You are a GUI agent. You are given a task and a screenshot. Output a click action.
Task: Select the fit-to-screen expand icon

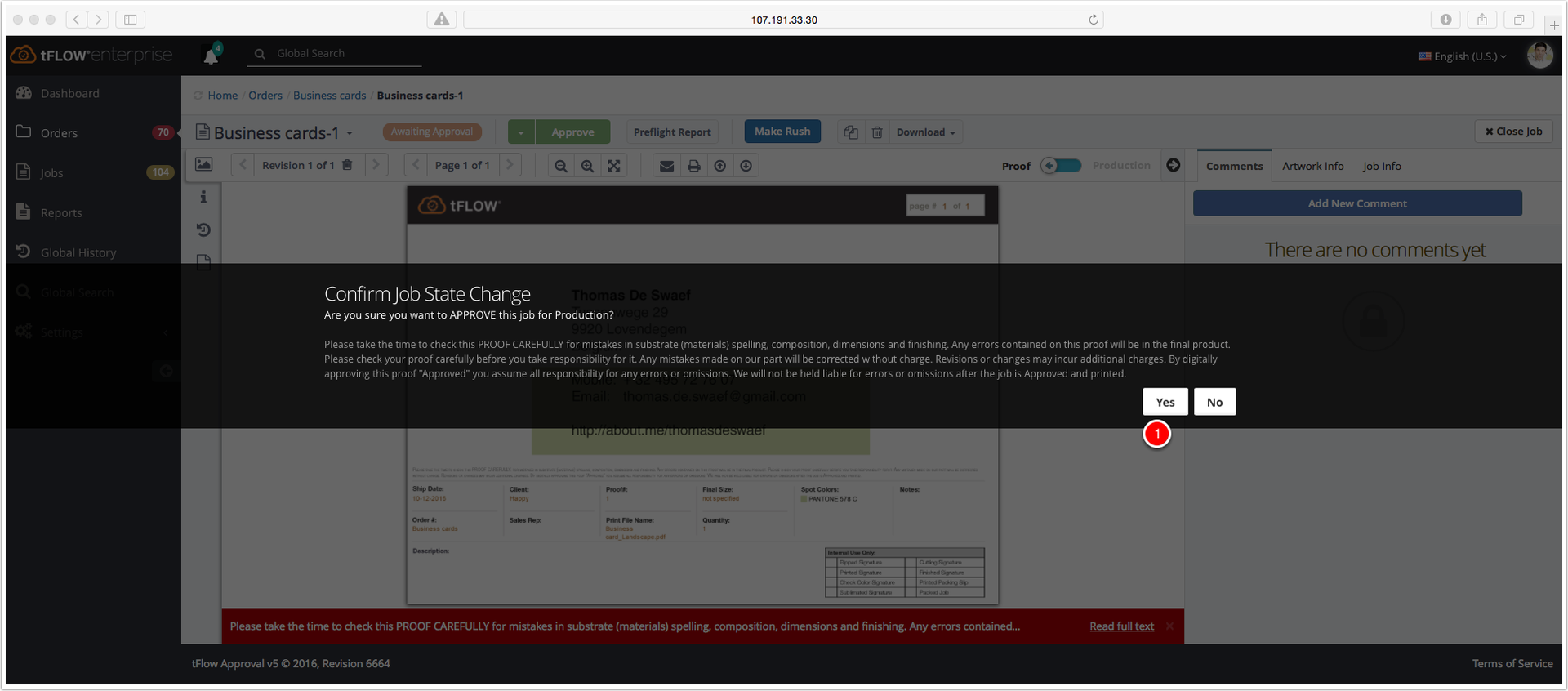pos(614,166)
